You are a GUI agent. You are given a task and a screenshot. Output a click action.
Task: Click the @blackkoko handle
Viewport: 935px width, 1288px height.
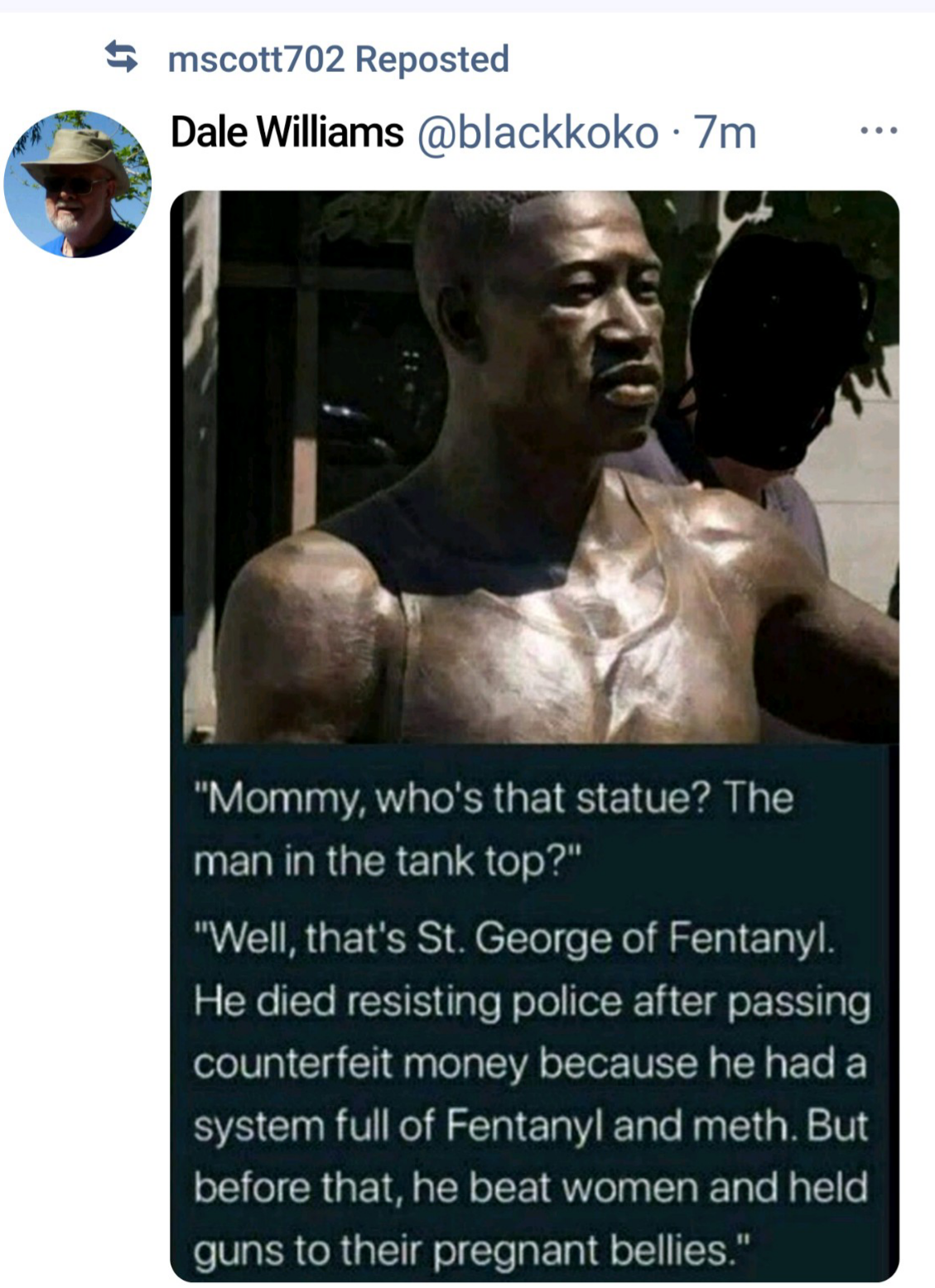click(x=537, y=132)
